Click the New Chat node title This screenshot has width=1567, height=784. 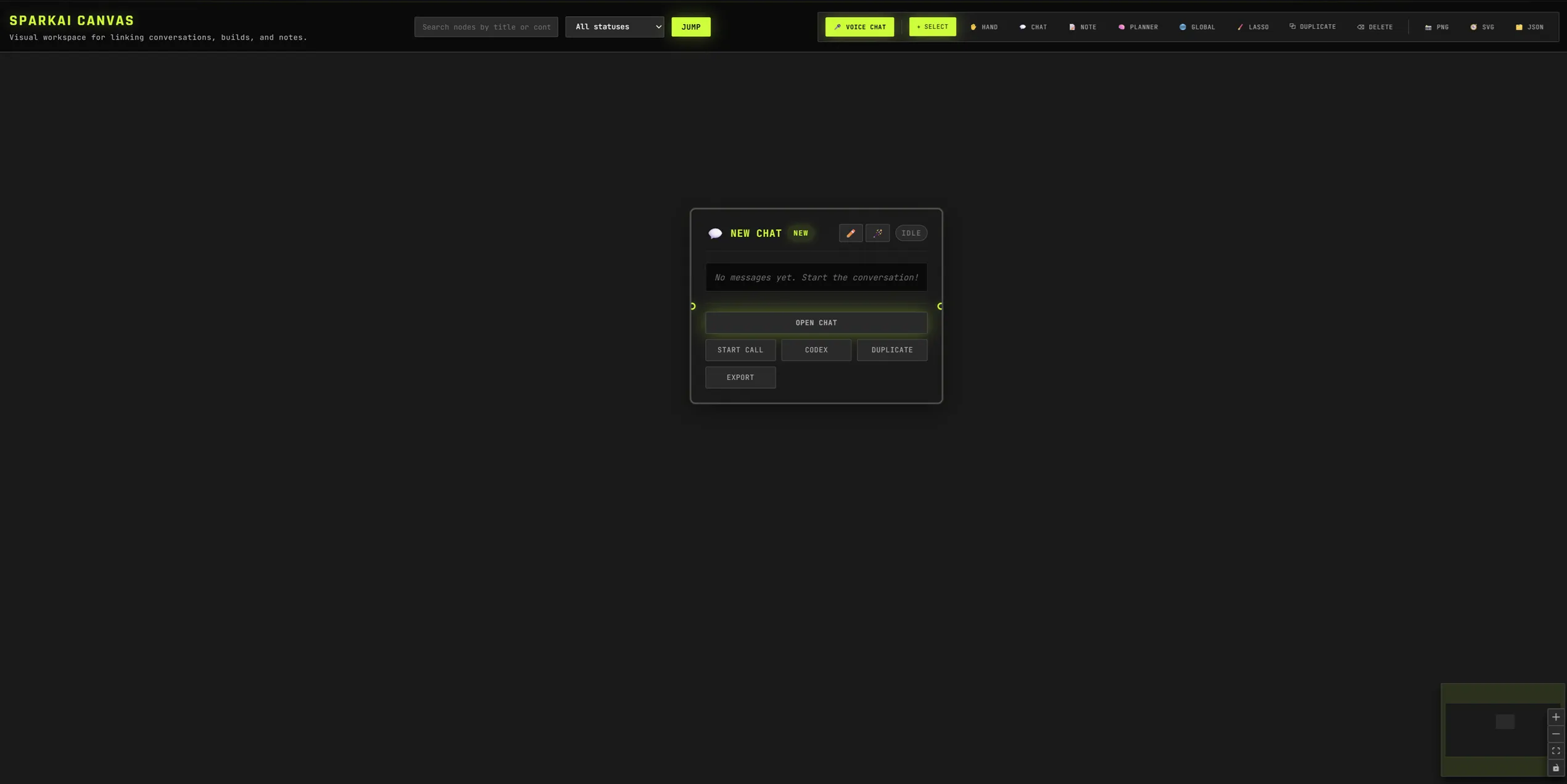[756, 233]
